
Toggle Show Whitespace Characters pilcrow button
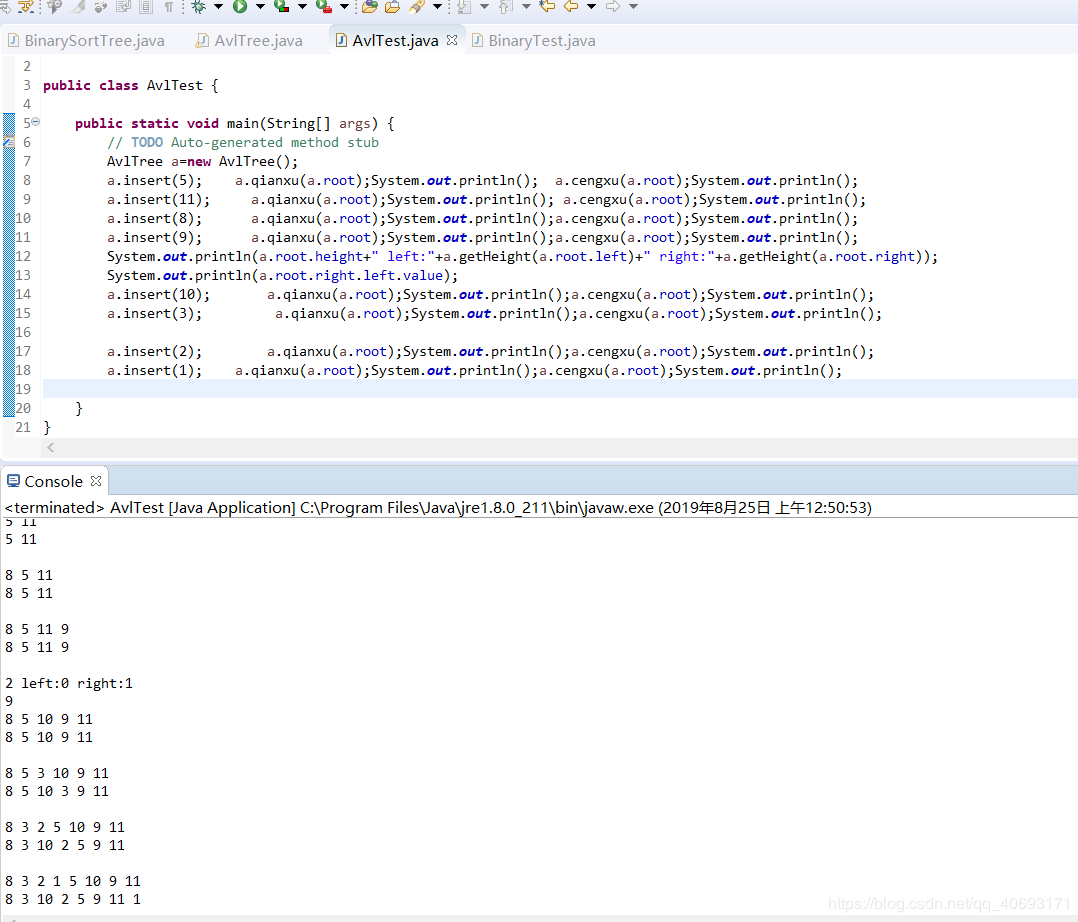(169, 7)
